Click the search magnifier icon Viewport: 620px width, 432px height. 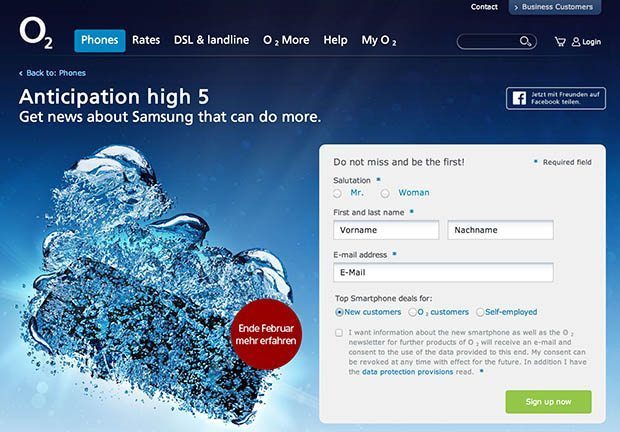525,42
